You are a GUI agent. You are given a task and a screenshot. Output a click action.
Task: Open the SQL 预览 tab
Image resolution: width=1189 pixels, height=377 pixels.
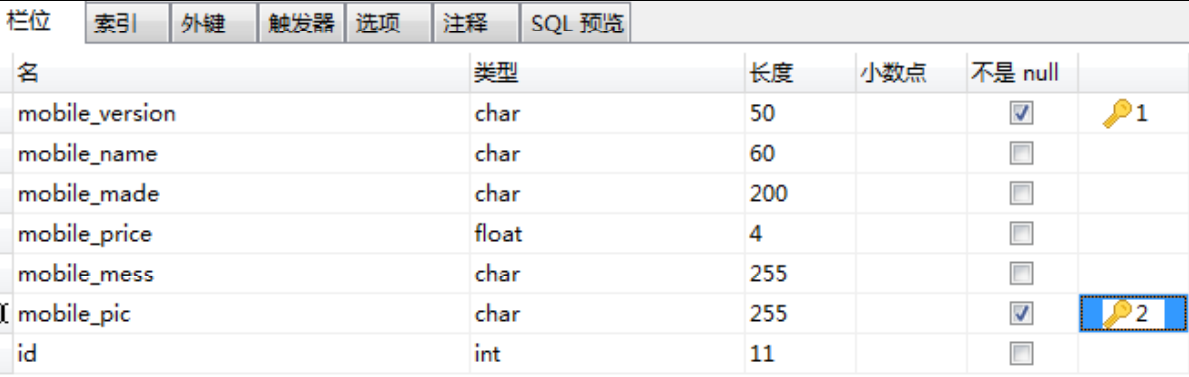[576, 24]
